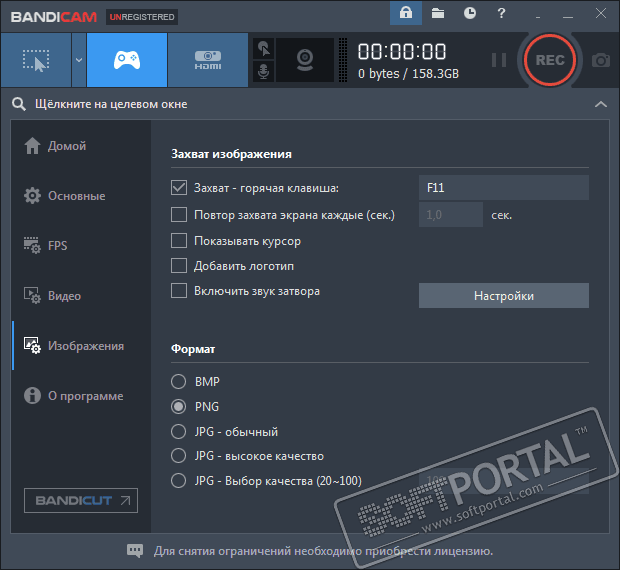Click search magnifier icon
This screenshot has width=620, height=570.
19,104
